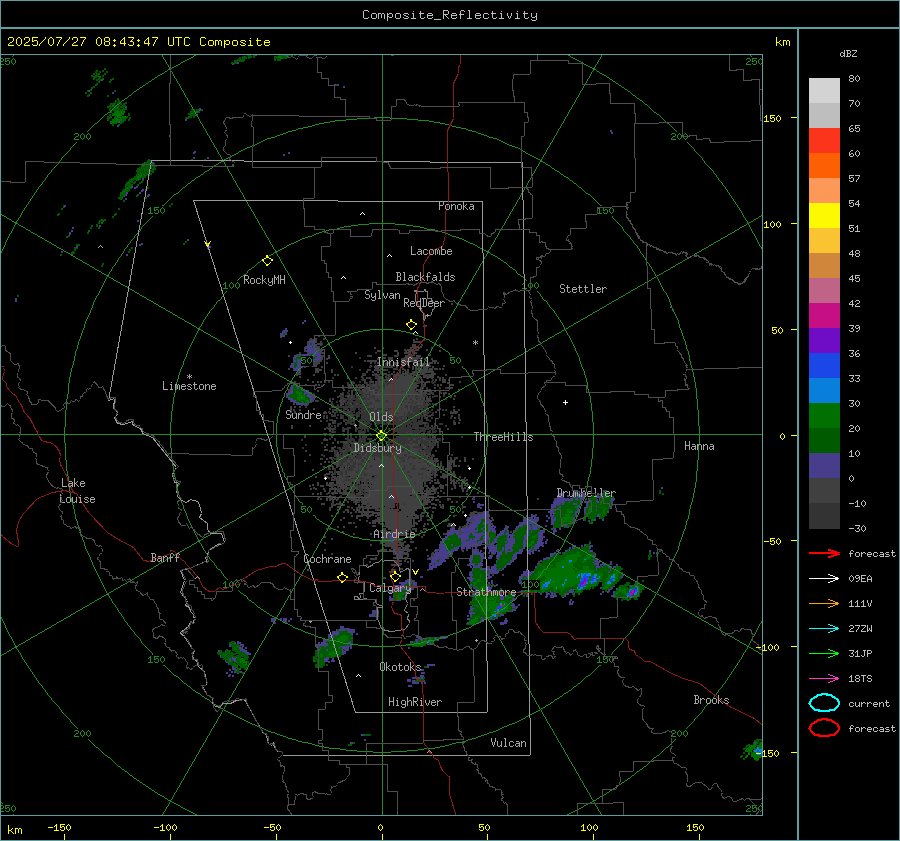Click the Limestone label
The height and width of the screenshot is (841, 900).
[x=189, y=386]
